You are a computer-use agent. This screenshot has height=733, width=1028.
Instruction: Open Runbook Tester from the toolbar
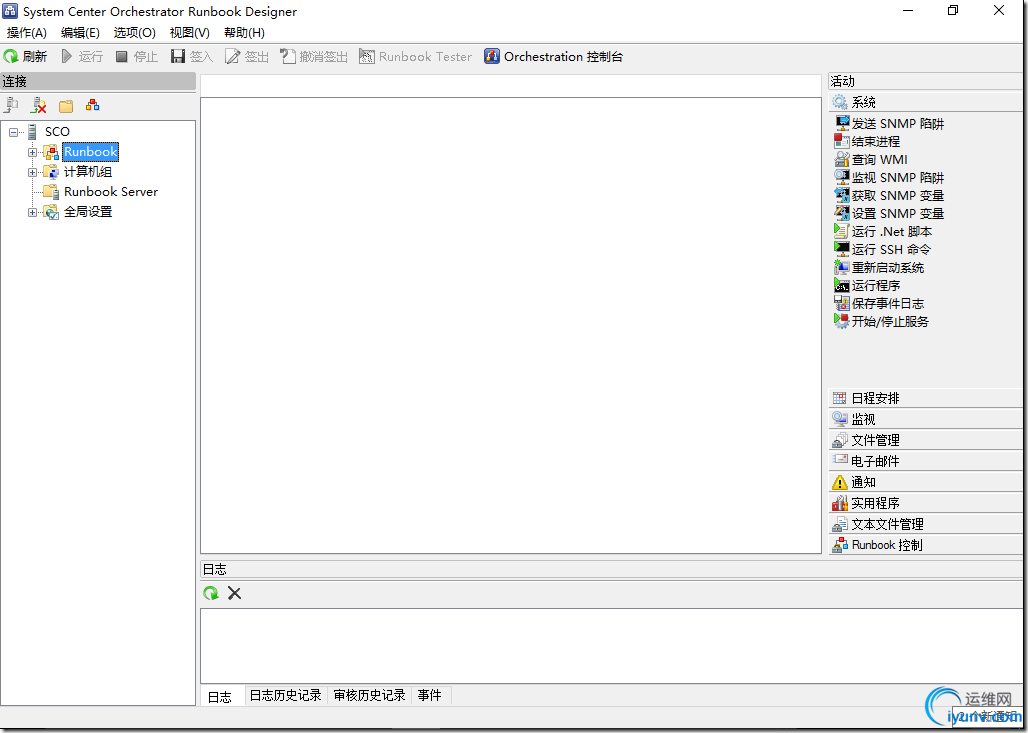(416, 57)
